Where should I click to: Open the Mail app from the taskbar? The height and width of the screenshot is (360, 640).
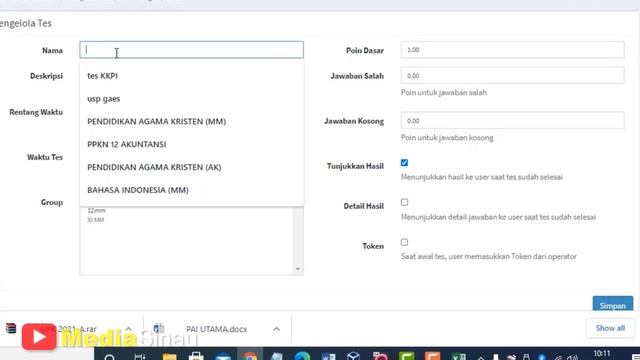tap(223, 357)
